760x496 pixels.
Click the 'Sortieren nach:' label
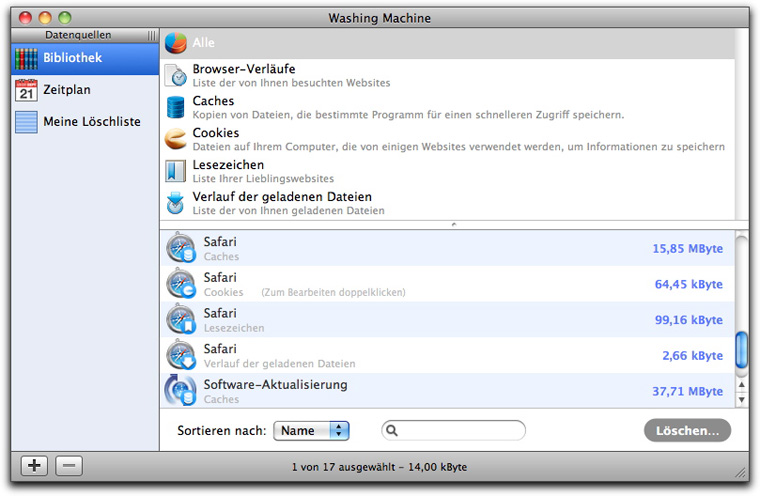pyautogui.click(x=222, y=431)
